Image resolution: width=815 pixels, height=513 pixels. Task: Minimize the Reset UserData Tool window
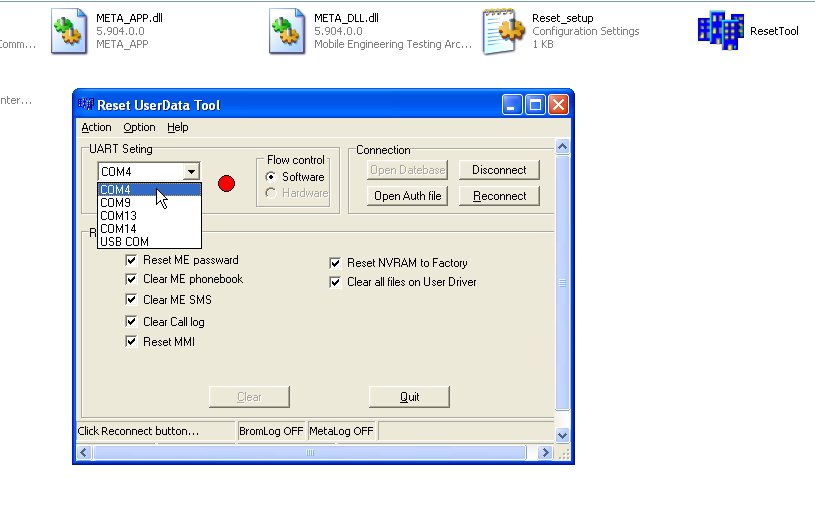pos(512,105)
